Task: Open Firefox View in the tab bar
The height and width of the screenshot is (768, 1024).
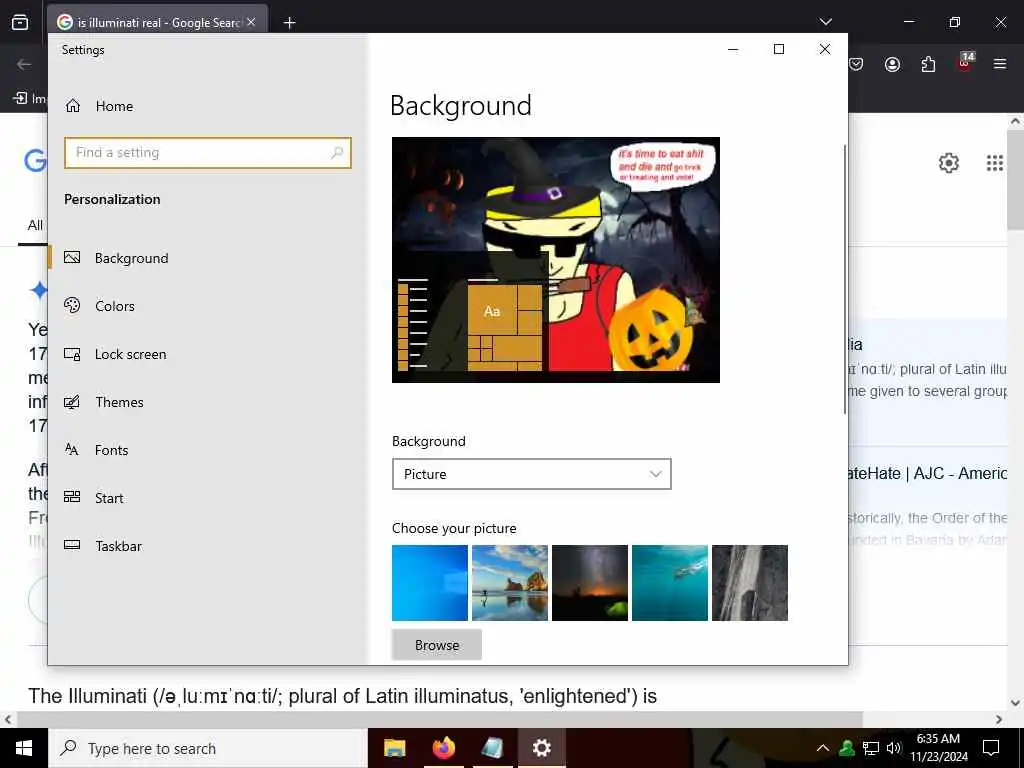Action: 20,22
